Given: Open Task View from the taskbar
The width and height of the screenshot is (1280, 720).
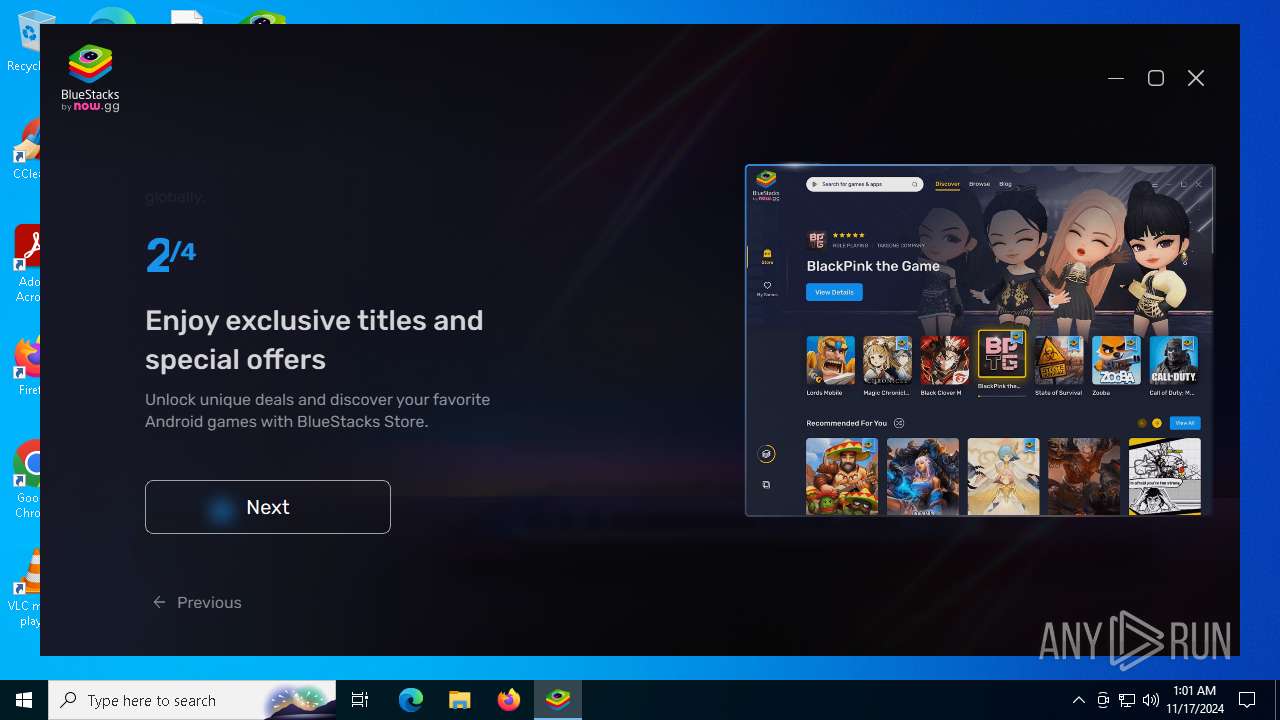Looking at the screenshot, I should [360, 700].
